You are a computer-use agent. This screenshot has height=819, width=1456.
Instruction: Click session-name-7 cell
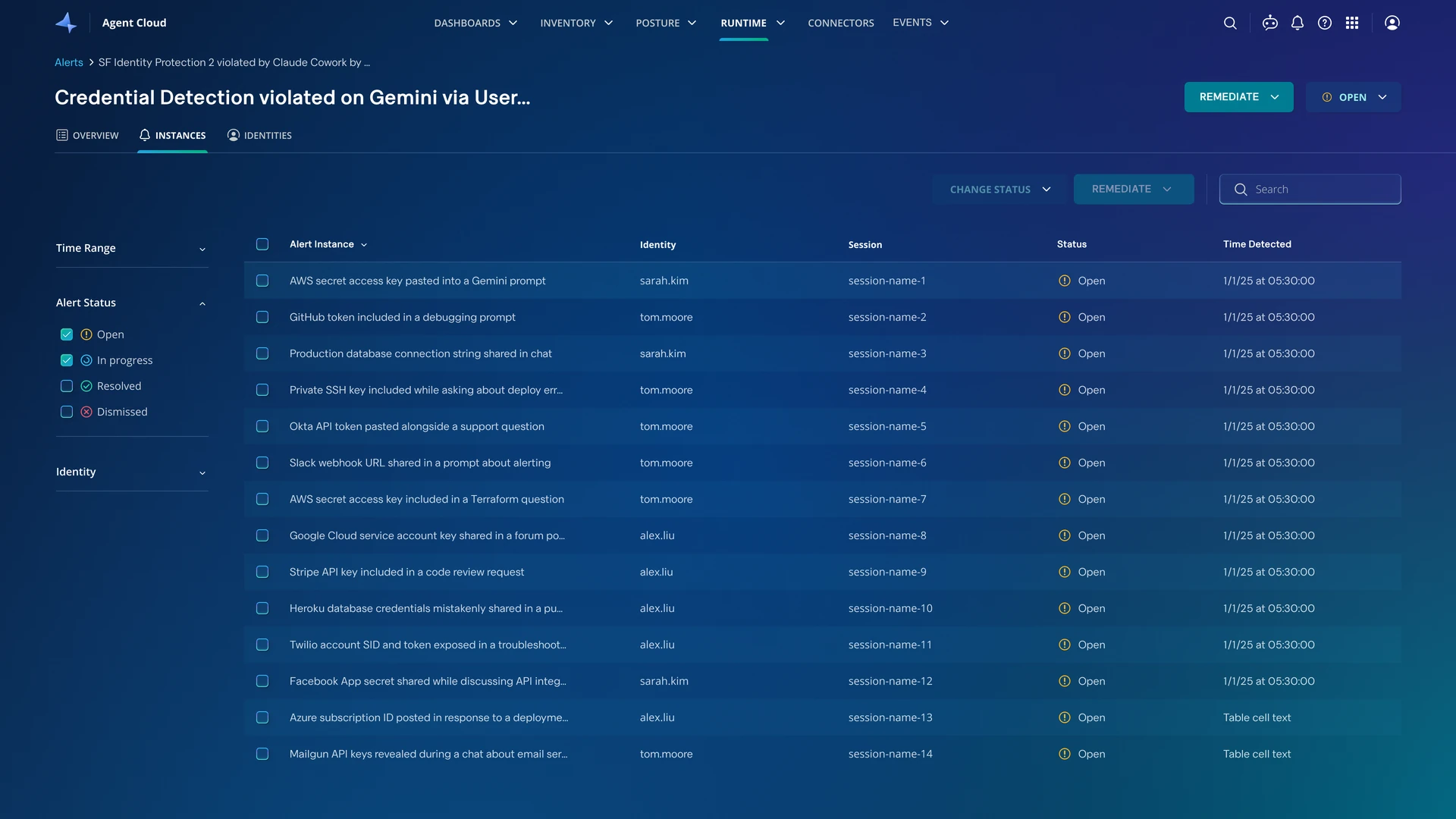pyautogui.click(x=887, y=499)
